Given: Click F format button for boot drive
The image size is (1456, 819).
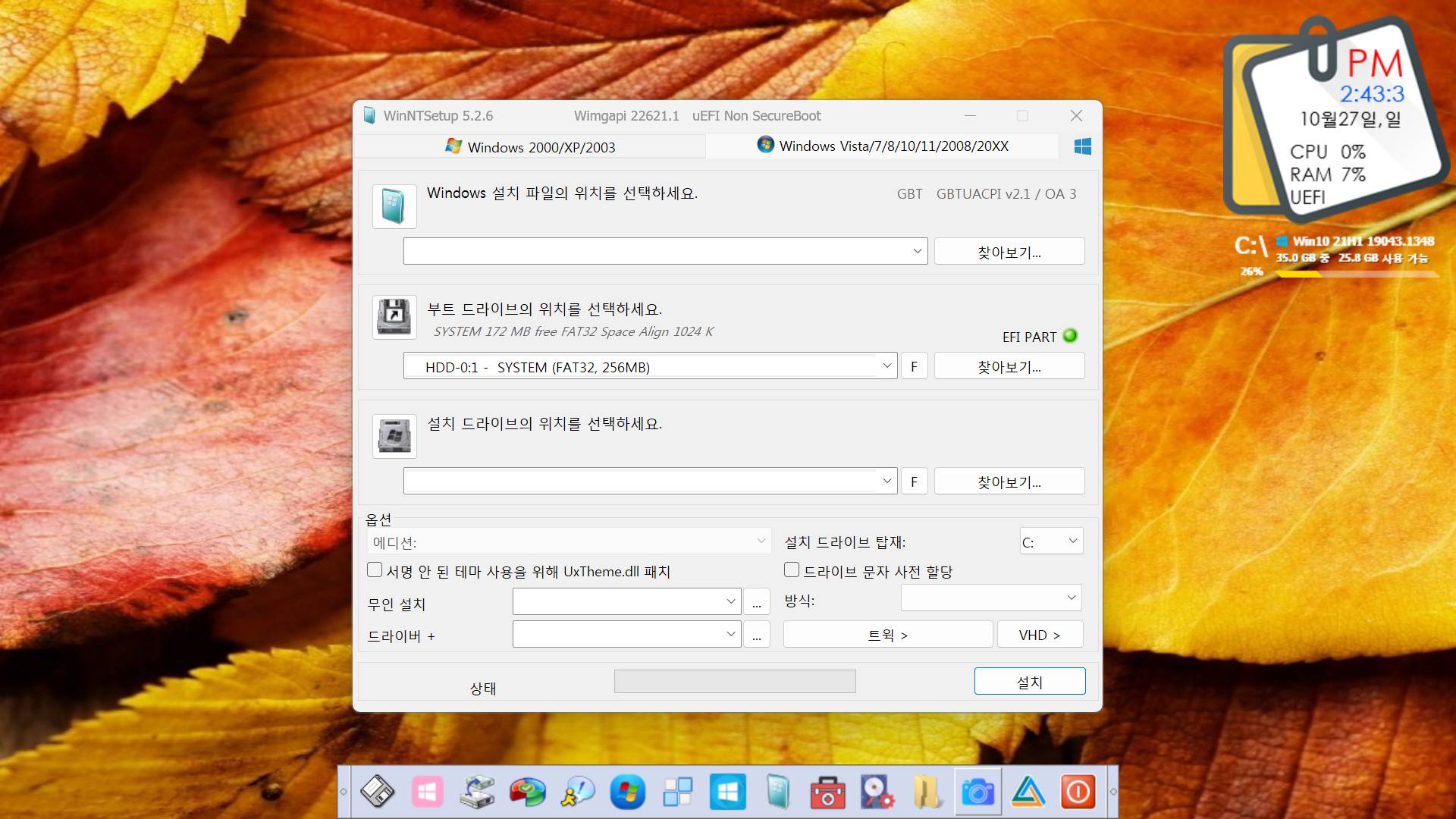Looking at the screenshot, I should click(x=914, y=366).
